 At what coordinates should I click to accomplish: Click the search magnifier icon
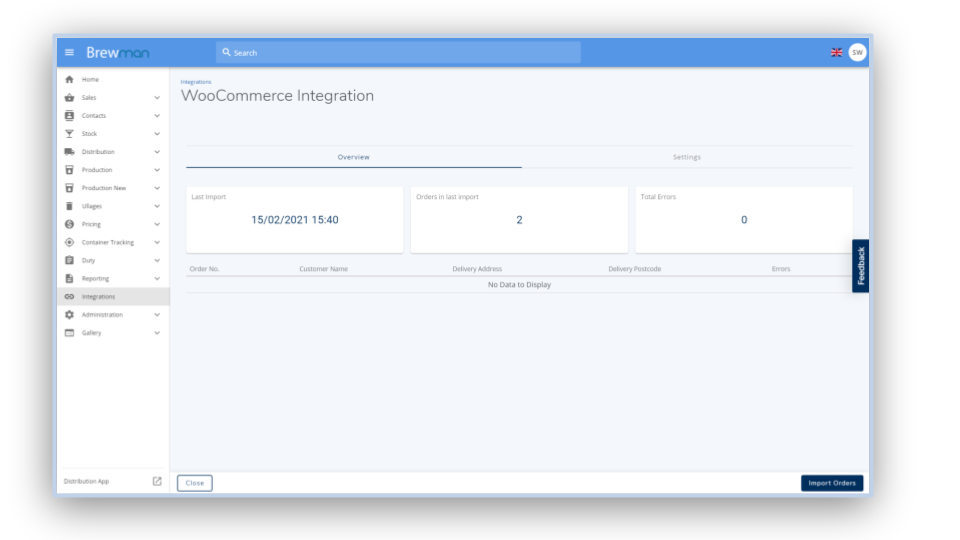[227, 53]
